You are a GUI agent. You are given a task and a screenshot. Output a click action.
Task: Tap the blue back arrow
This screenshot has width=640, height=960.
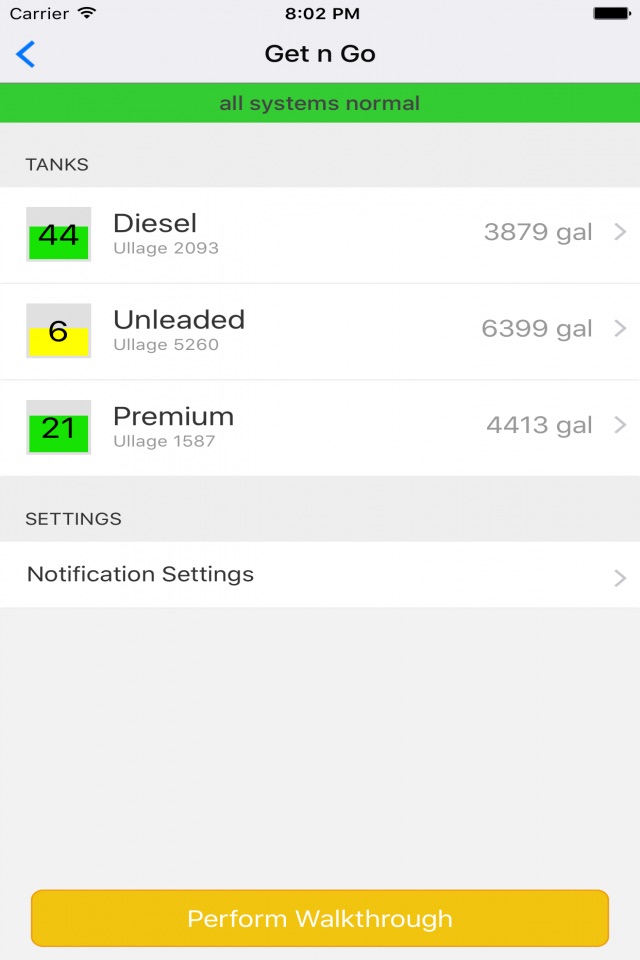click(x=26, y=54)
